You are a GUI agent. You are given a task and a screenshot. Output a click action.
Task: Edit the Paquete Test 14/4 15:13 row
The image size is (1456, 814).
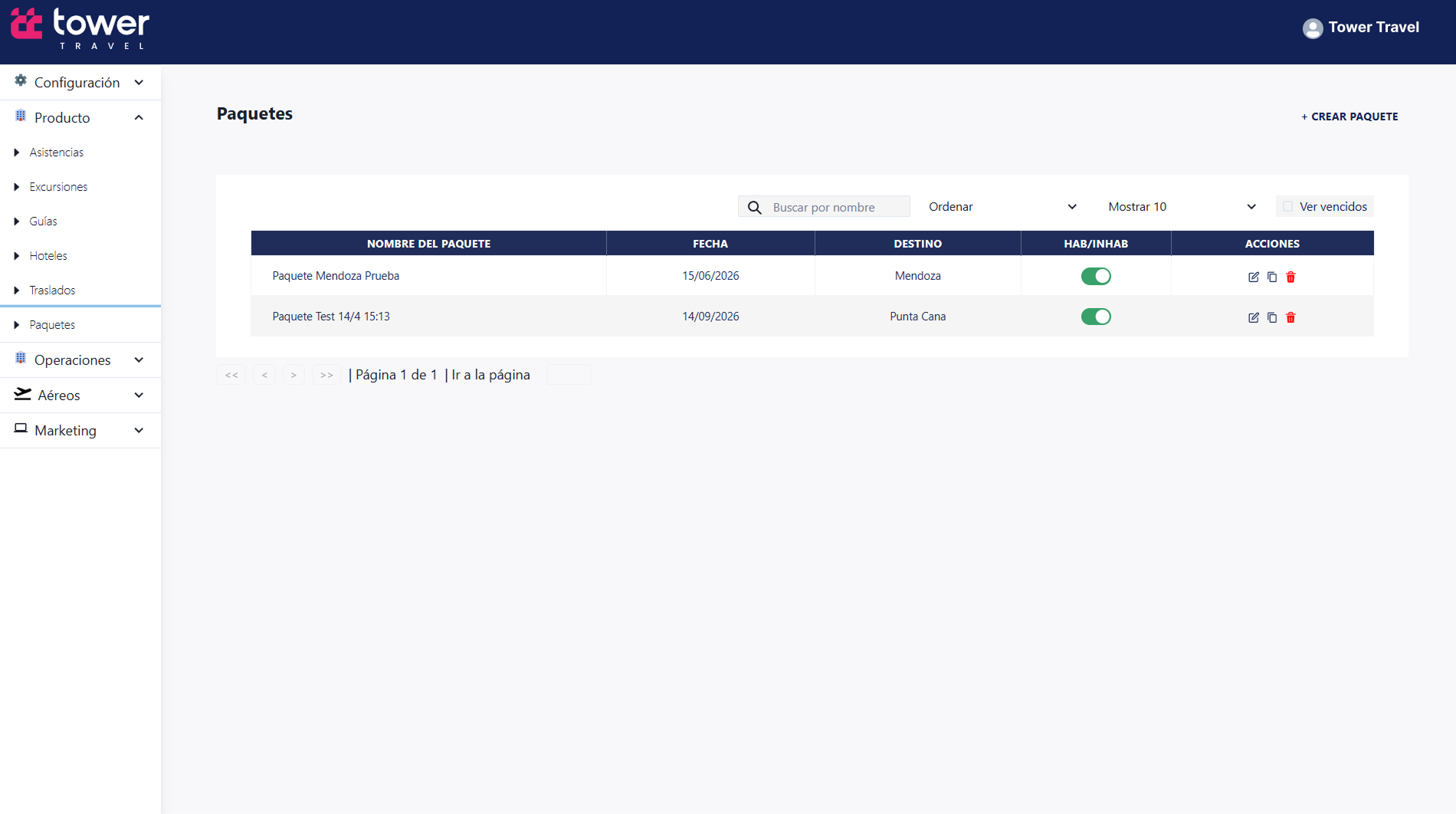point(1254,317)
